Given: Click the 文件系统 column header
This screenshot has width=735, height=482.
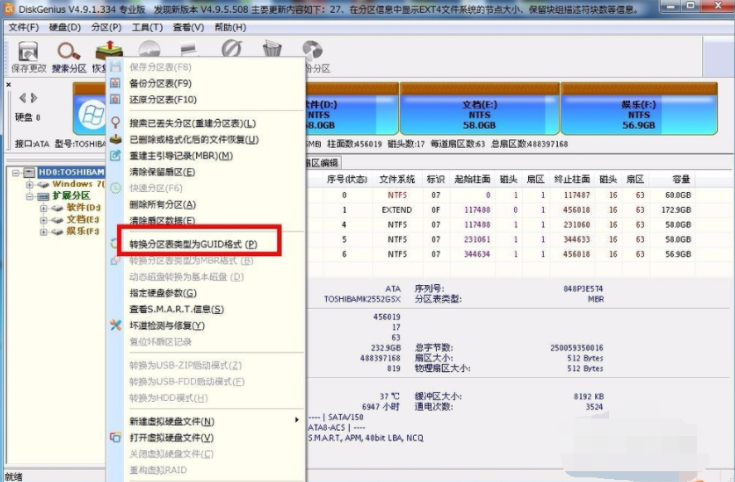Looking at the screenshot, I should pos(397,179).
